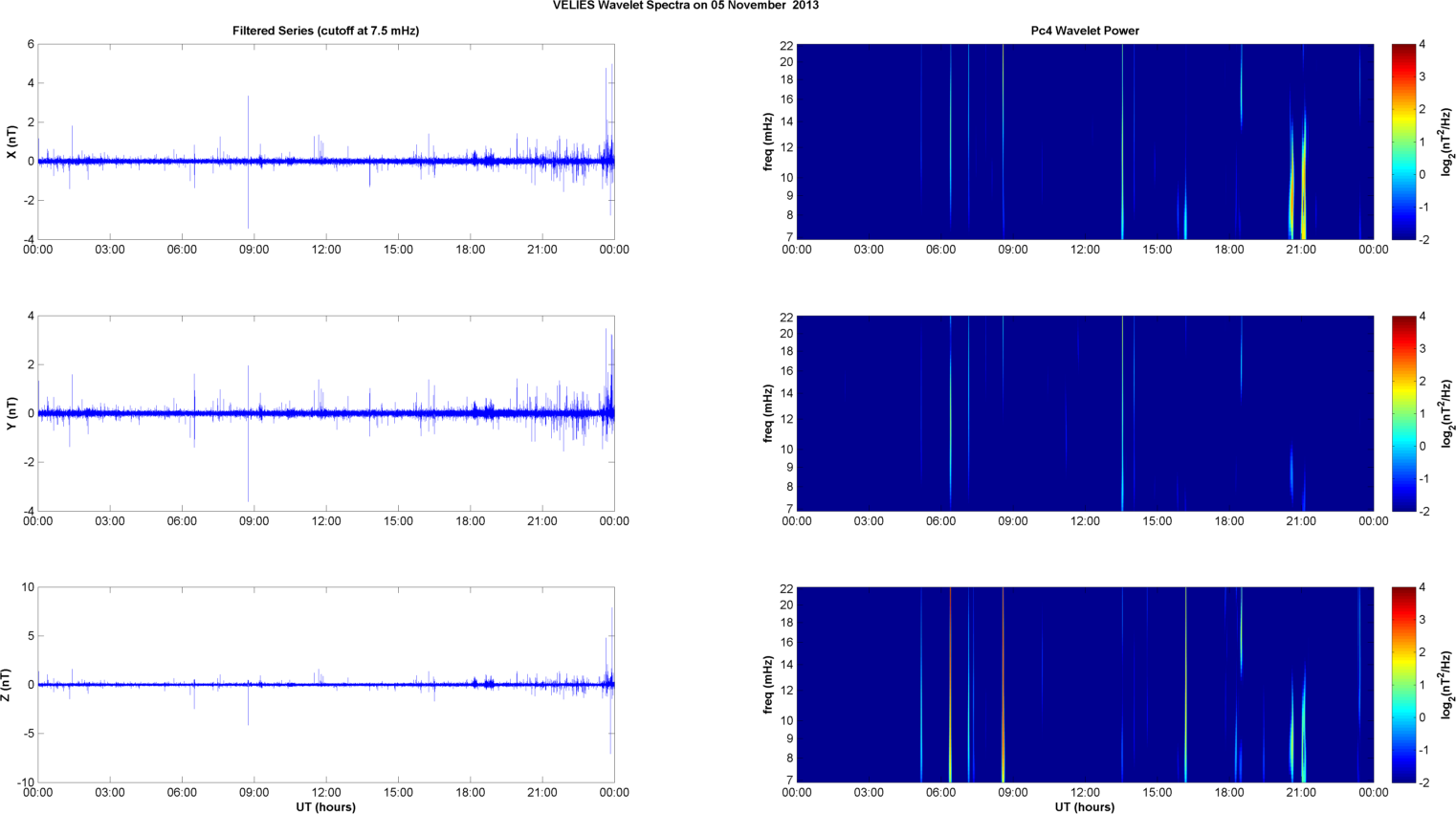This screenshot has width=1456, height=814.
Task: Click the bottom wavelet panel colorbar
Action: pos(1402,685)
